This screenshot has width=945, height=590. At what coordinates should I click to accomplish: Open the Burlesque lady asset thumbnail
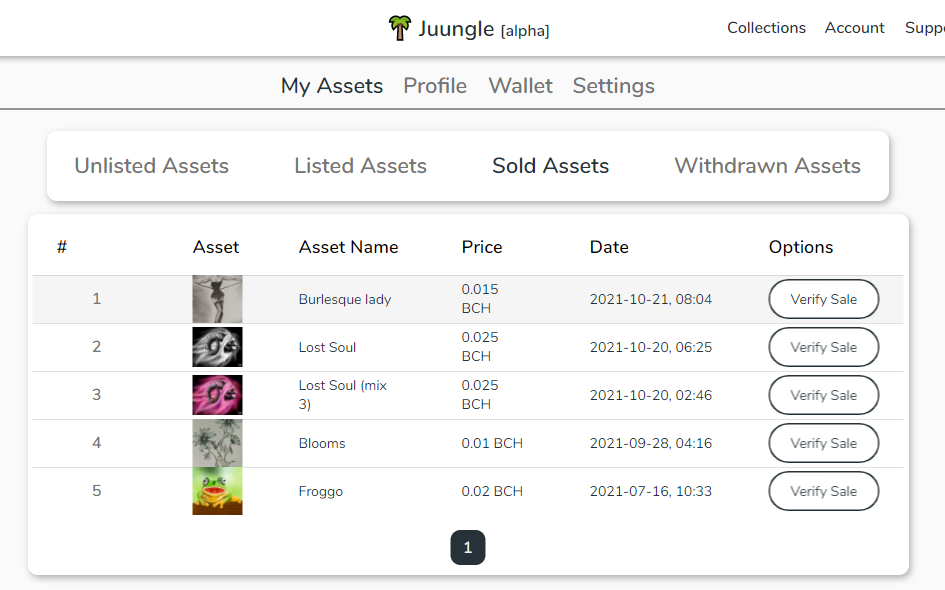(217, 299)
